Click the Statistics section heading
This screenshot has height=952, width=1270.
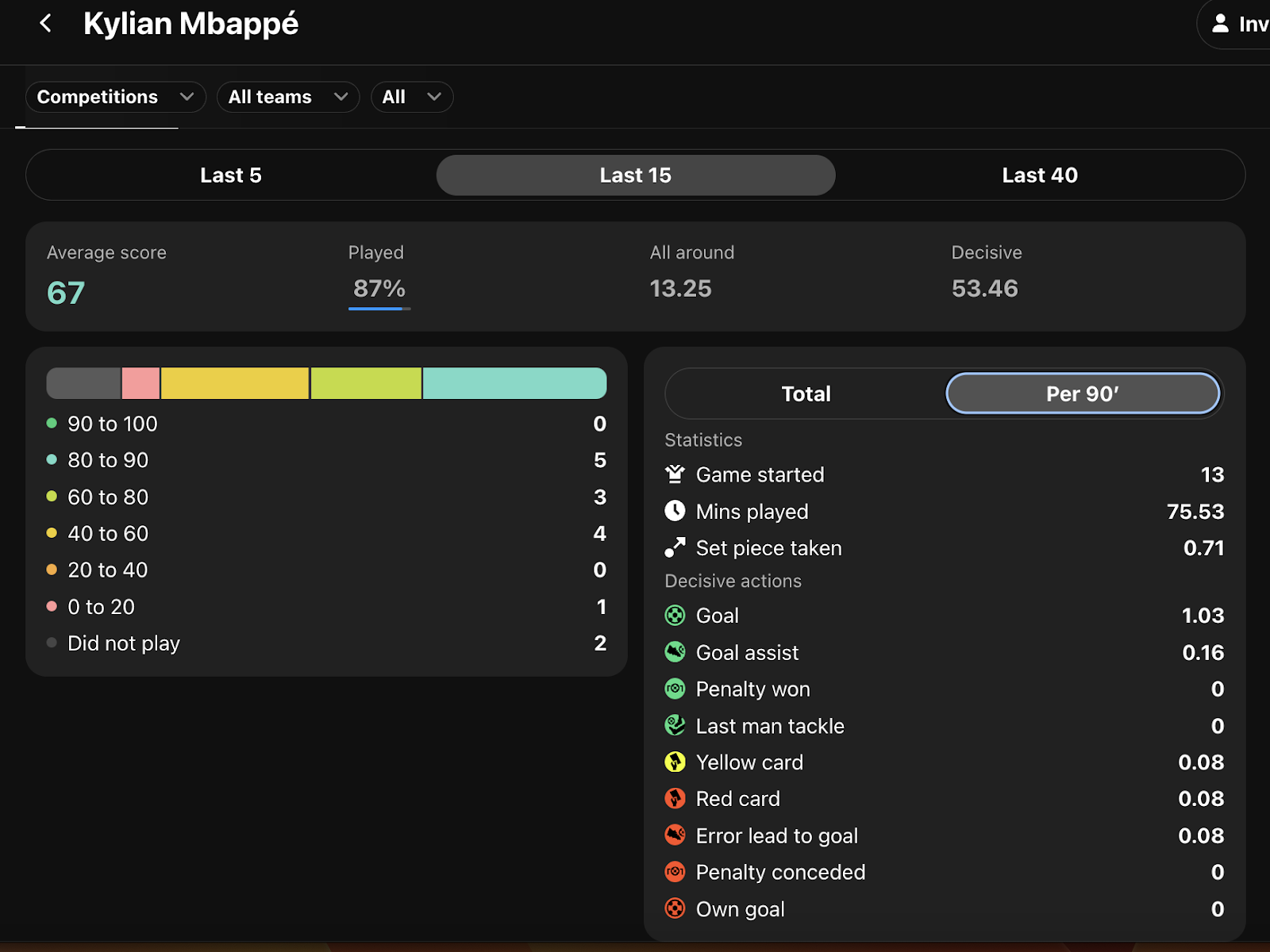703,440
